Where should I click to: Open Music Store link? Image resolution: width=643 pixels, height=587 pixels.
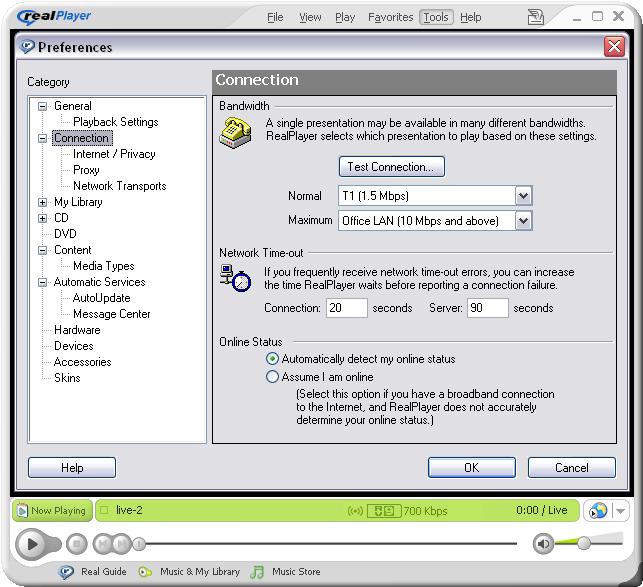coord(286,571)
